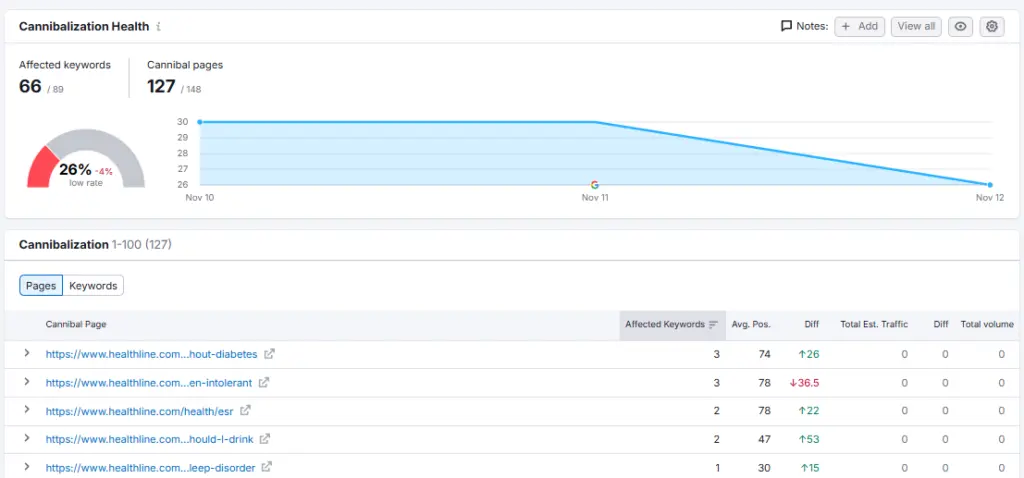The image size is (1024, 478).
Task: Open the settings gear in Cannibalization Health
Action: pos(992,27)
